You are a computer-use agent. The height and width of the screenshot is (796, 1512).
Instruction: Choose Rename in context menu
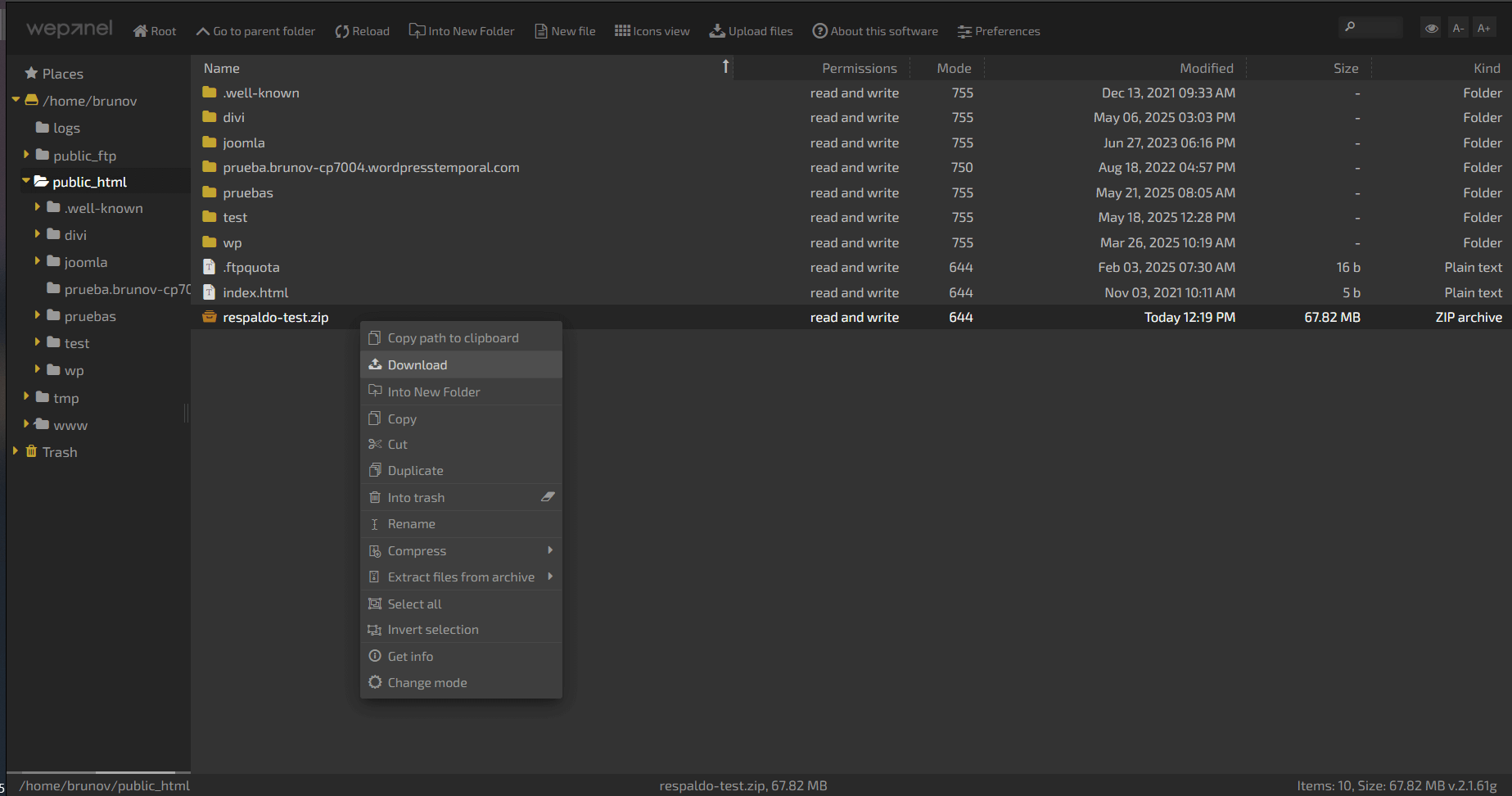[461, 523]
